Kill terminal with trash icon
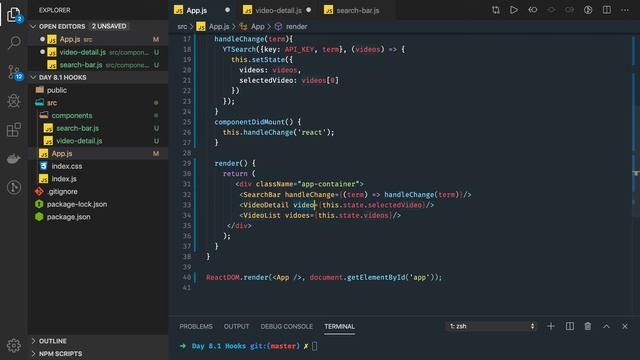This screenshot has width=640, height=360. click(x=588, y=326)
